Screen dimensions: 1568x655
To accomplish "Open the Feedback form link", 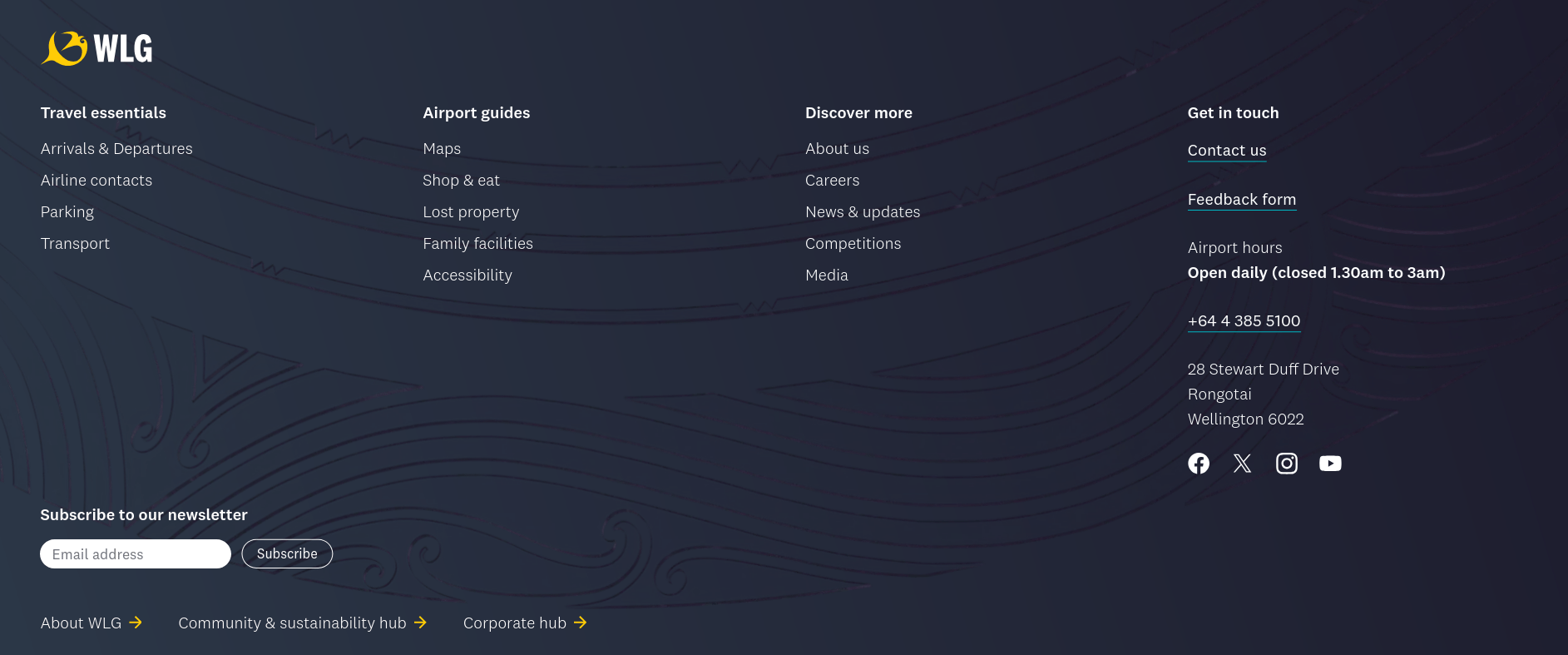I will (1242, 200).
